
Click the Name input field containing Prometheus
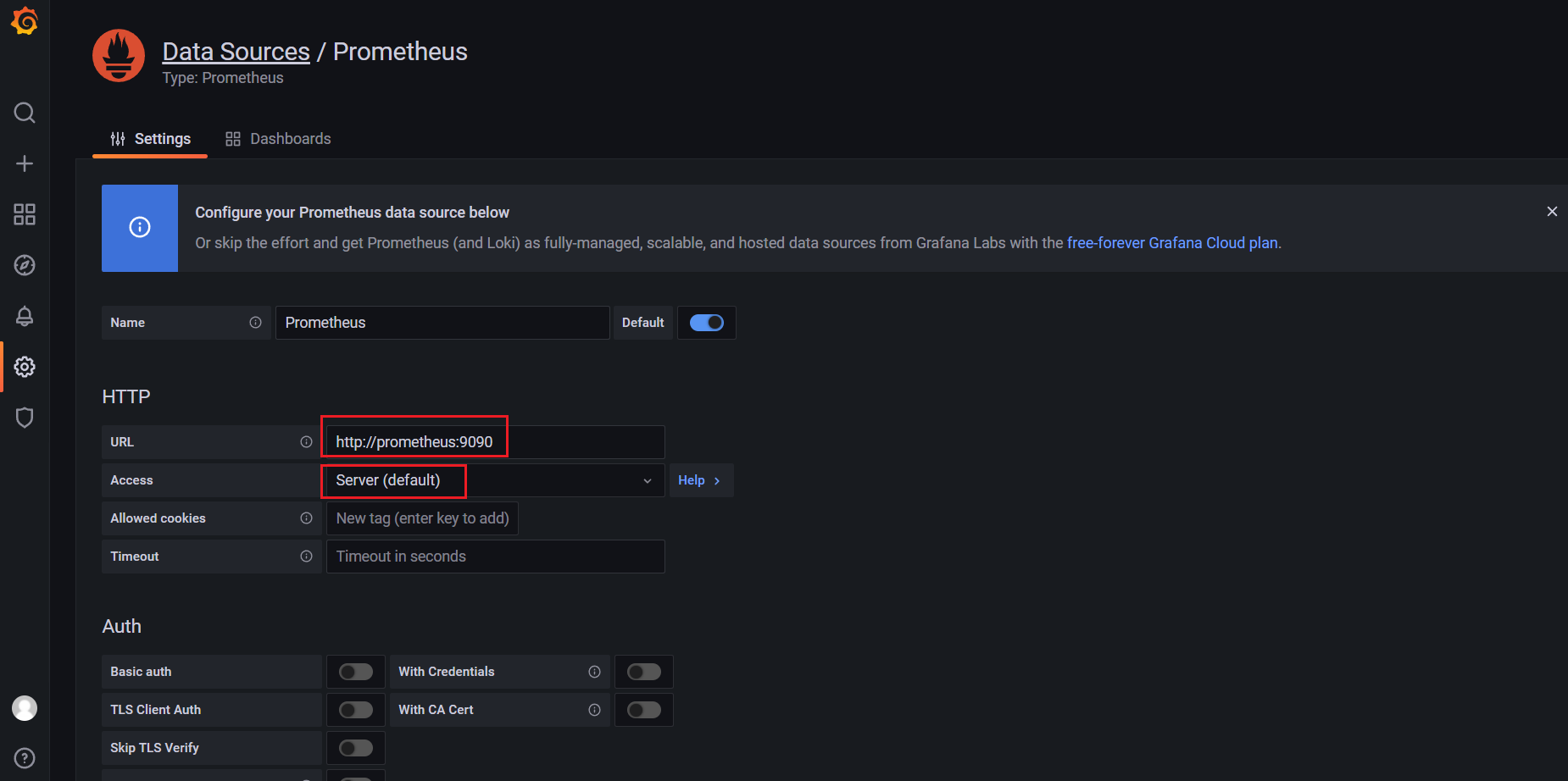442,323
